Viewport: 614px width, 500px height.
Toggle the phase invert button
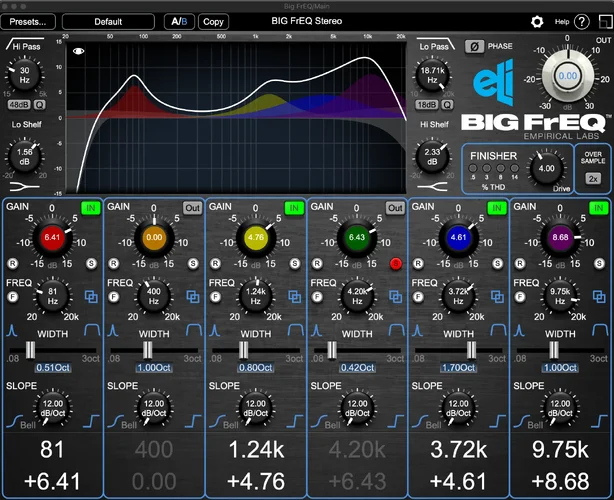(x=476, y=46)
